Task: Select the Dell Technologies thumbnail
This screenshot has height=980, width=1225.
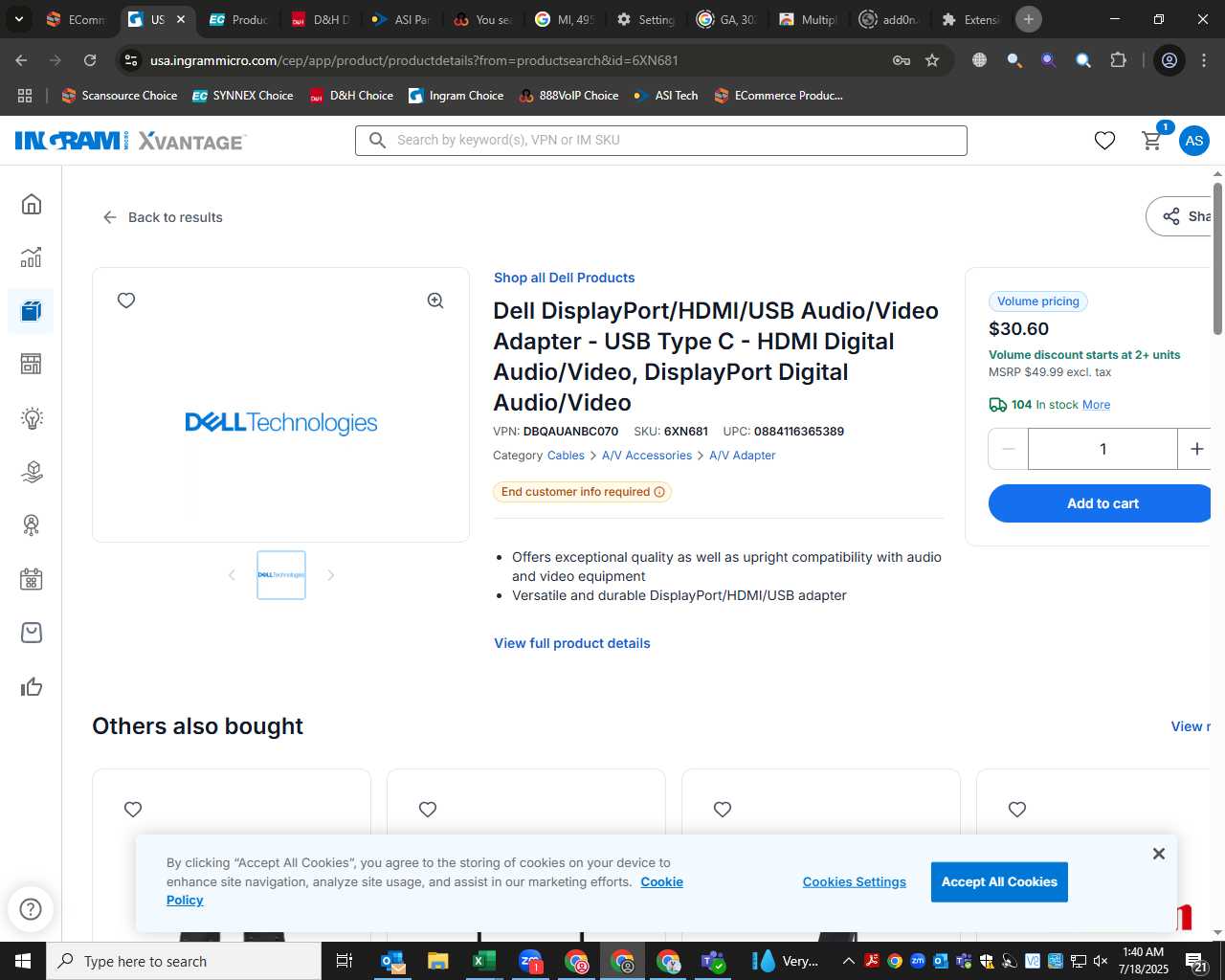Action: coord(281,575)
